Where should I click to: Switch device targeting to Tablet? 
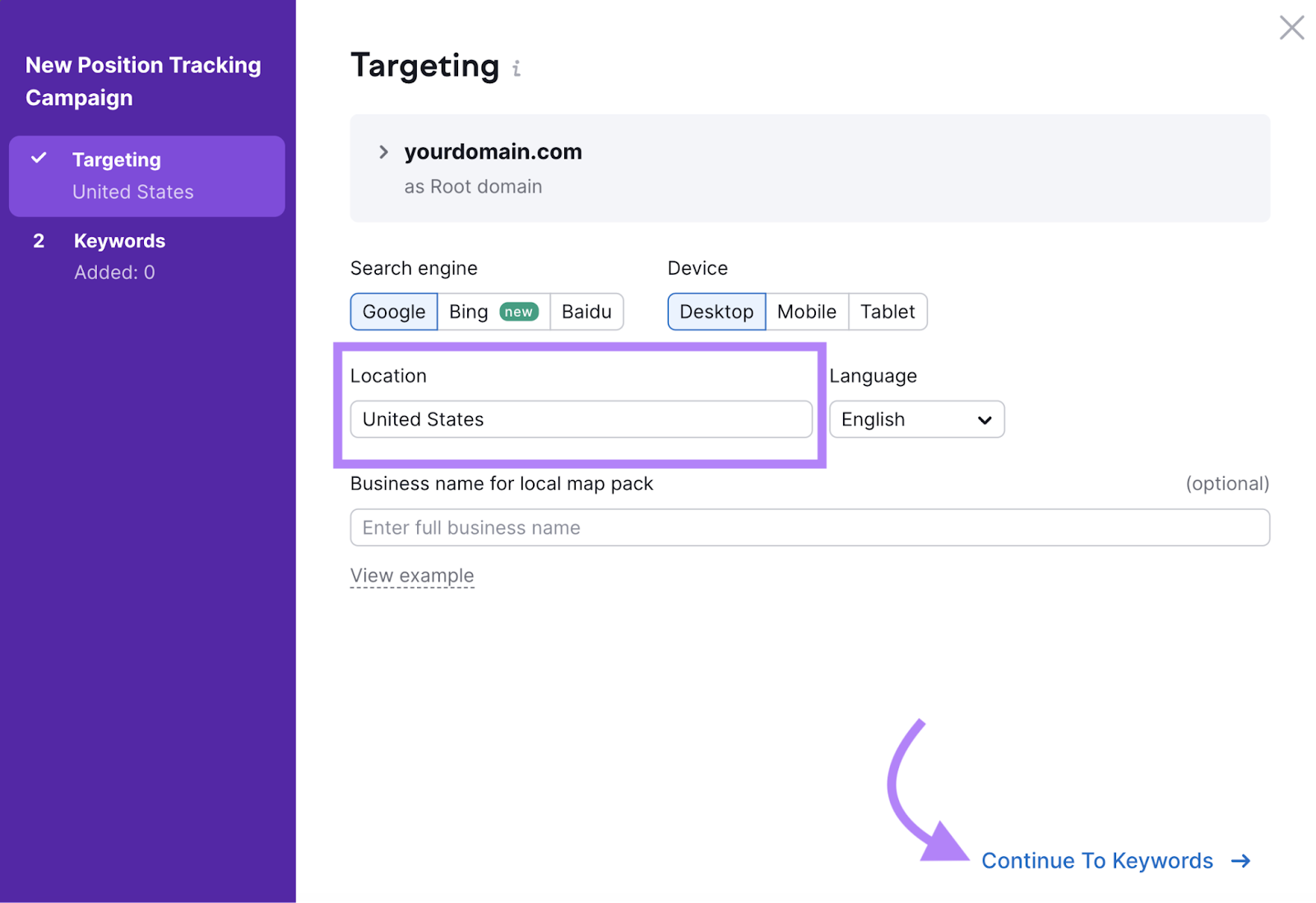[x=887, y=312]
